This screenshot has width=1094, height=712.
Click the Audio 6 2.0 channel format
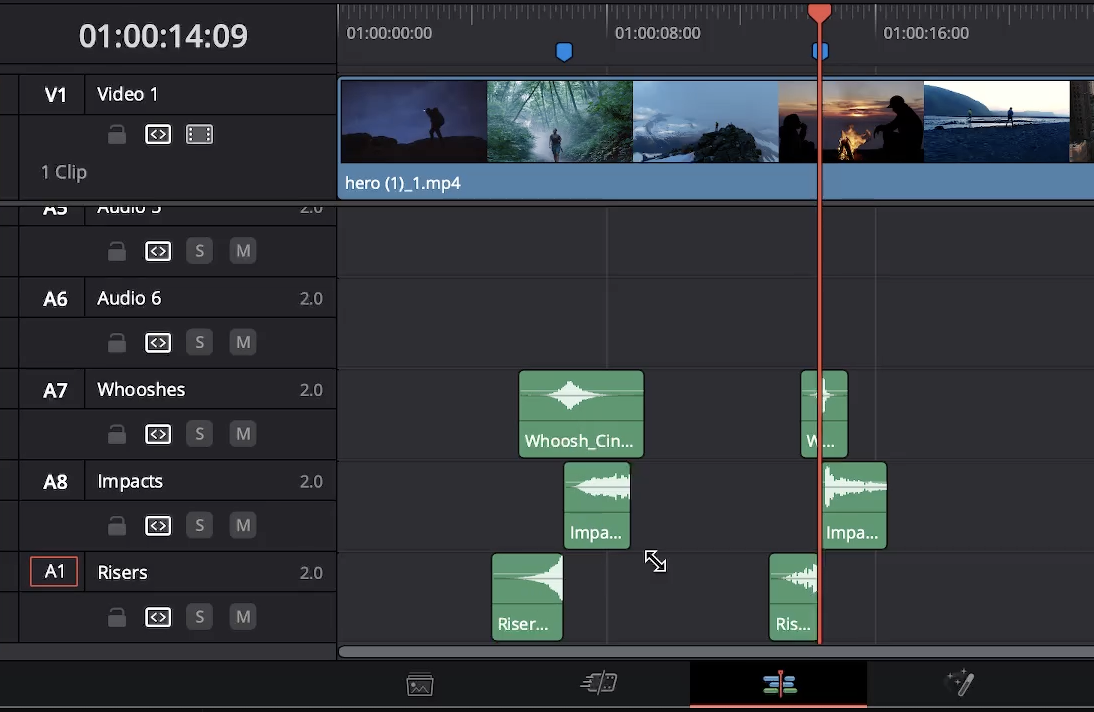[x=311, y=298]
